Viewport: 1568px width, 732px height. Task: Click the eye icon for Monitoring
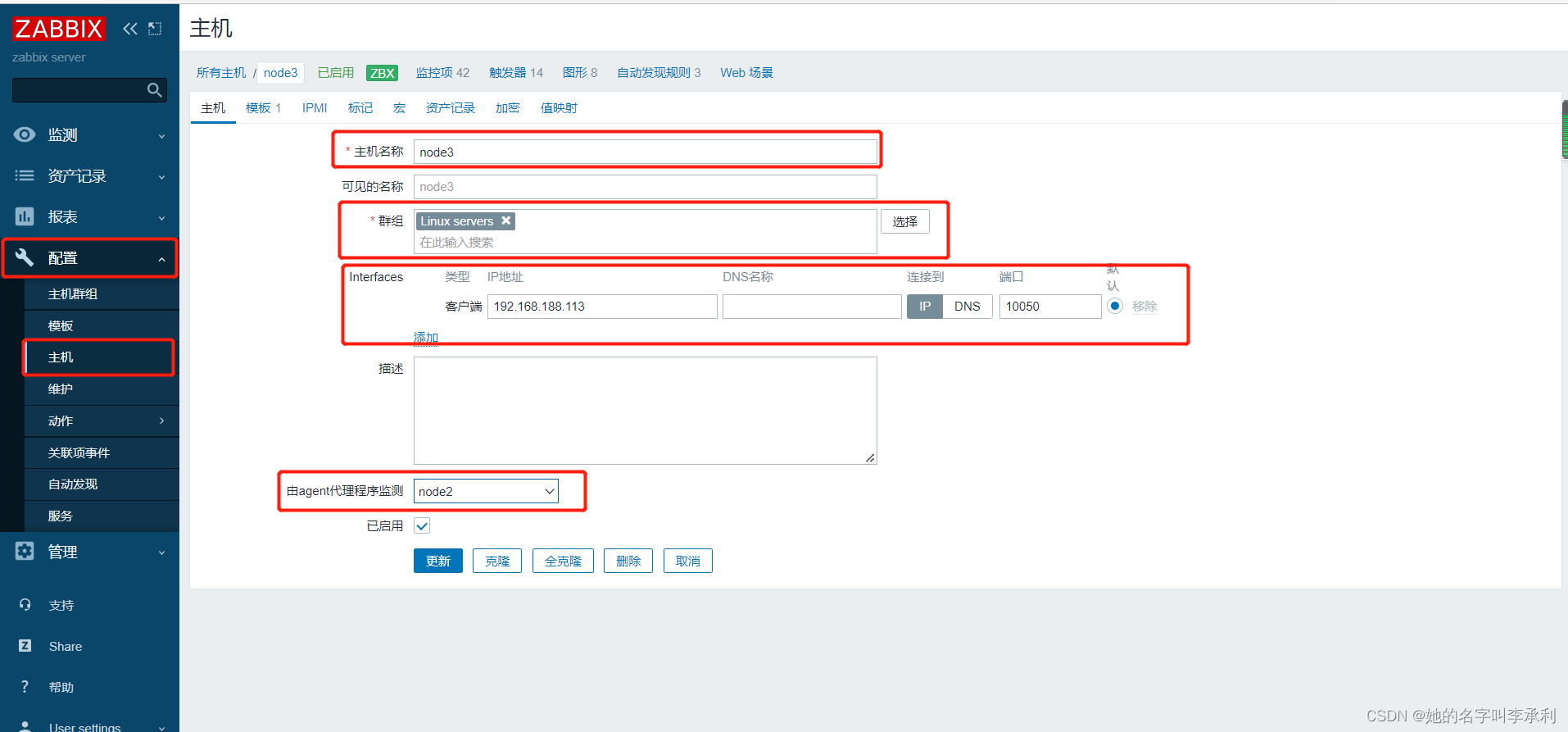25,134
